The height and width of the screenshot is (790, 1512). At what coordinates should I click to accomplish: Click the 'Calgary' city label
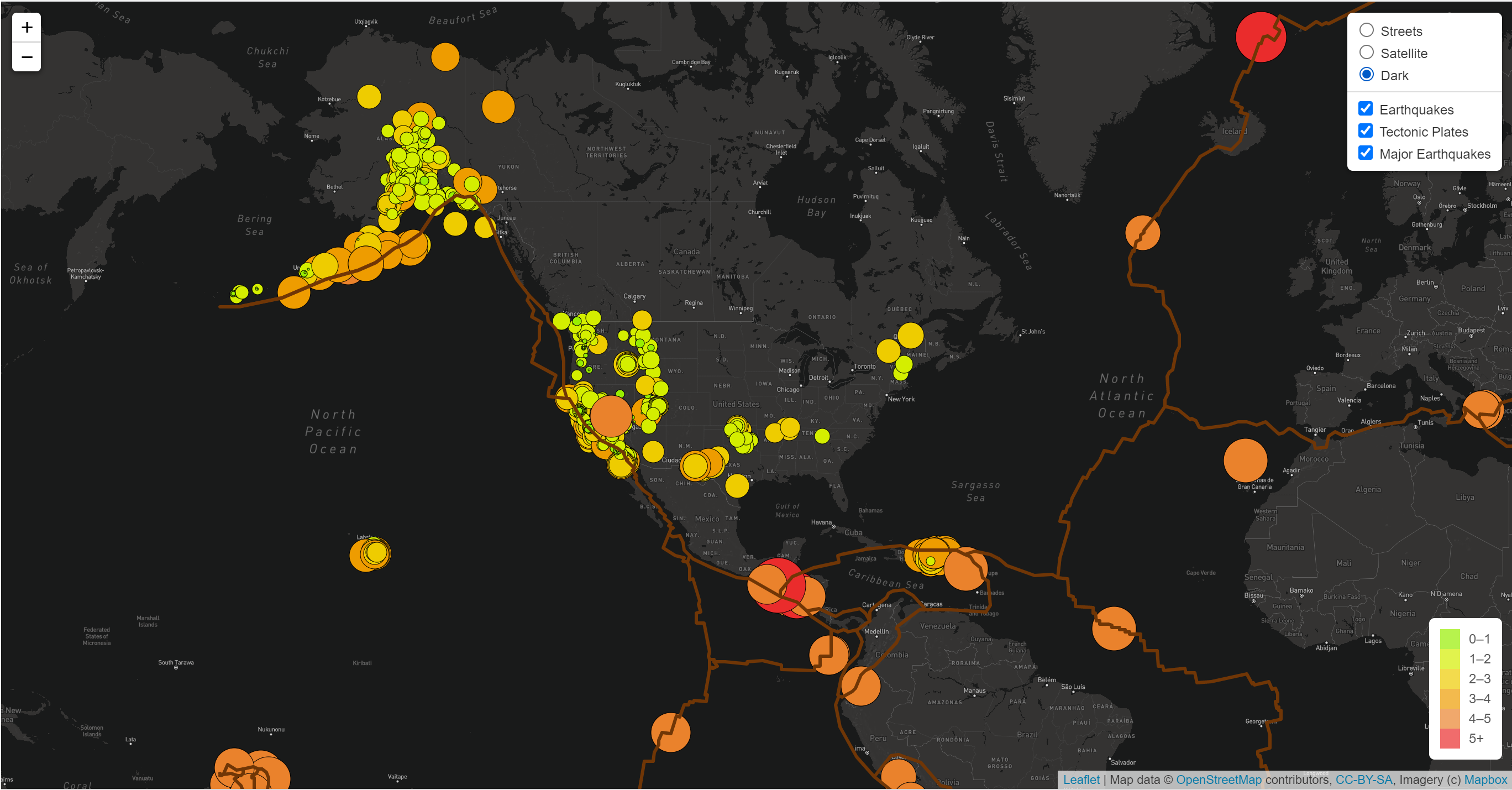coord(634,296)
